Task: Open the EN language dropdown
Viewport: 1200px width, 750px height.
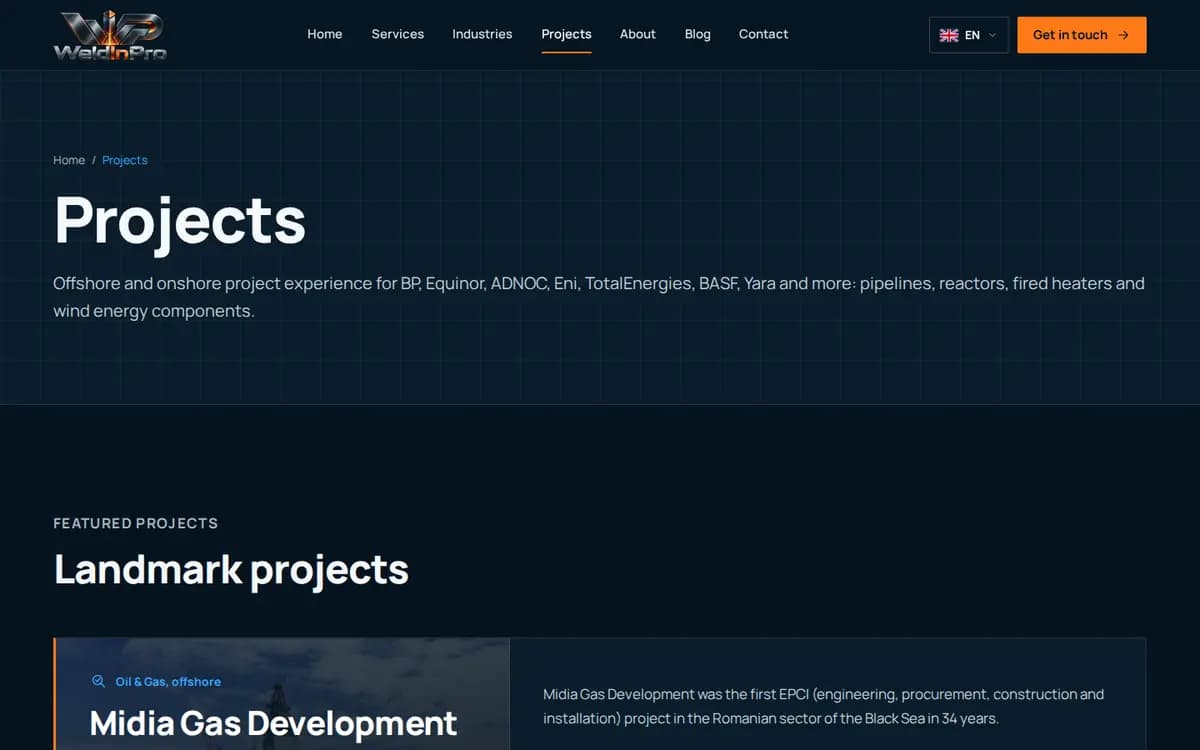Action: (x=968, y=35)
